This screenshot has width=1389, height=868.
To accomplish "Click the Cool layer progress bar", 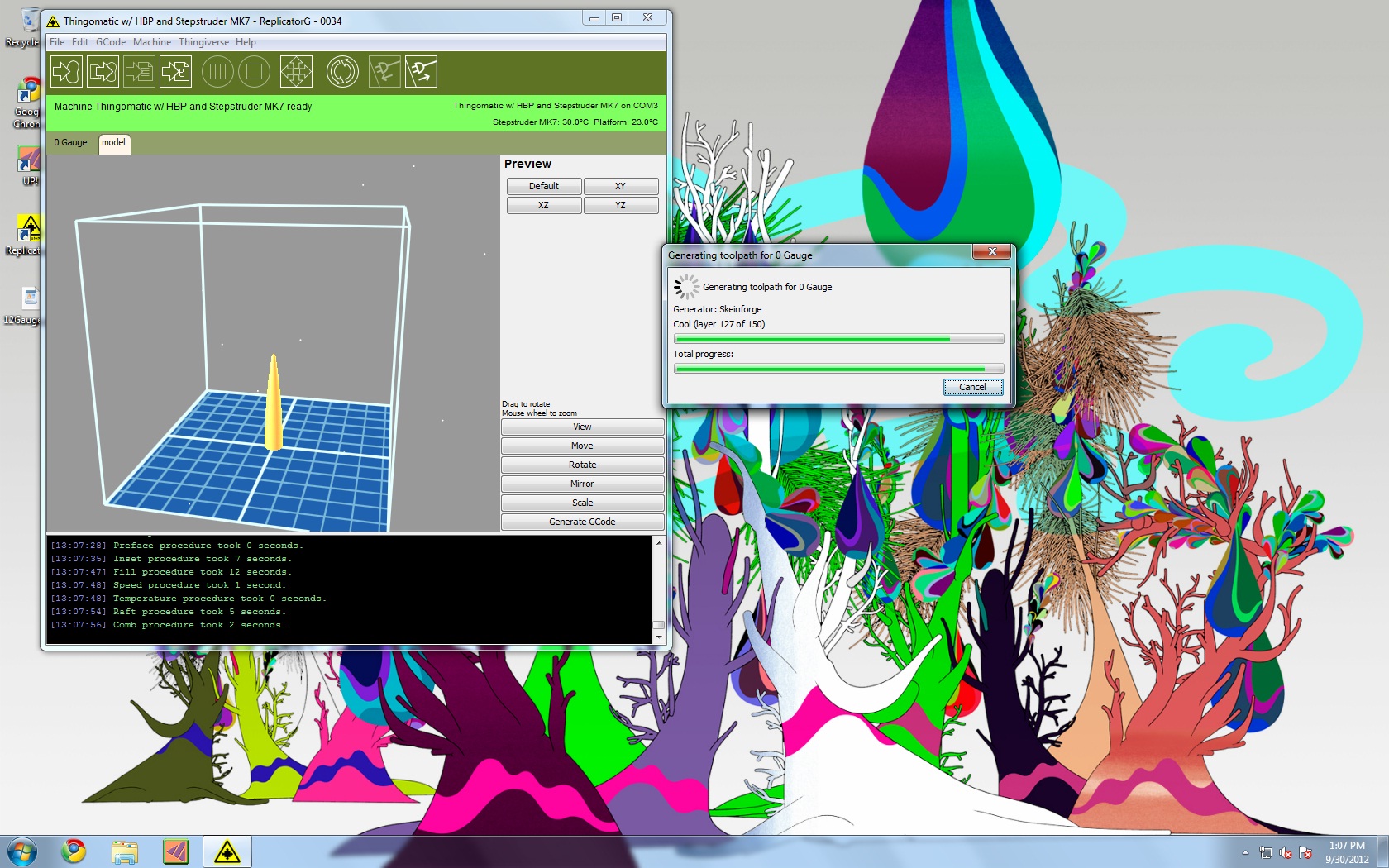I will (839, 339).
